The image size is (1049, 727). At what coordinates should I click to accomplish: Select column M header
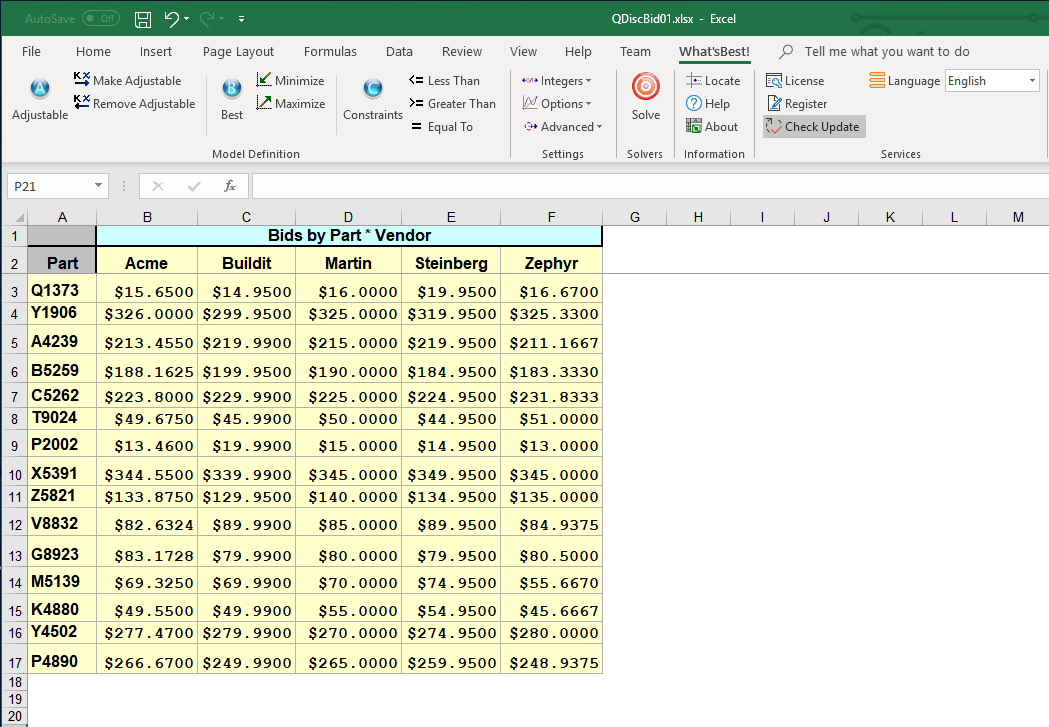(1018, 217)
